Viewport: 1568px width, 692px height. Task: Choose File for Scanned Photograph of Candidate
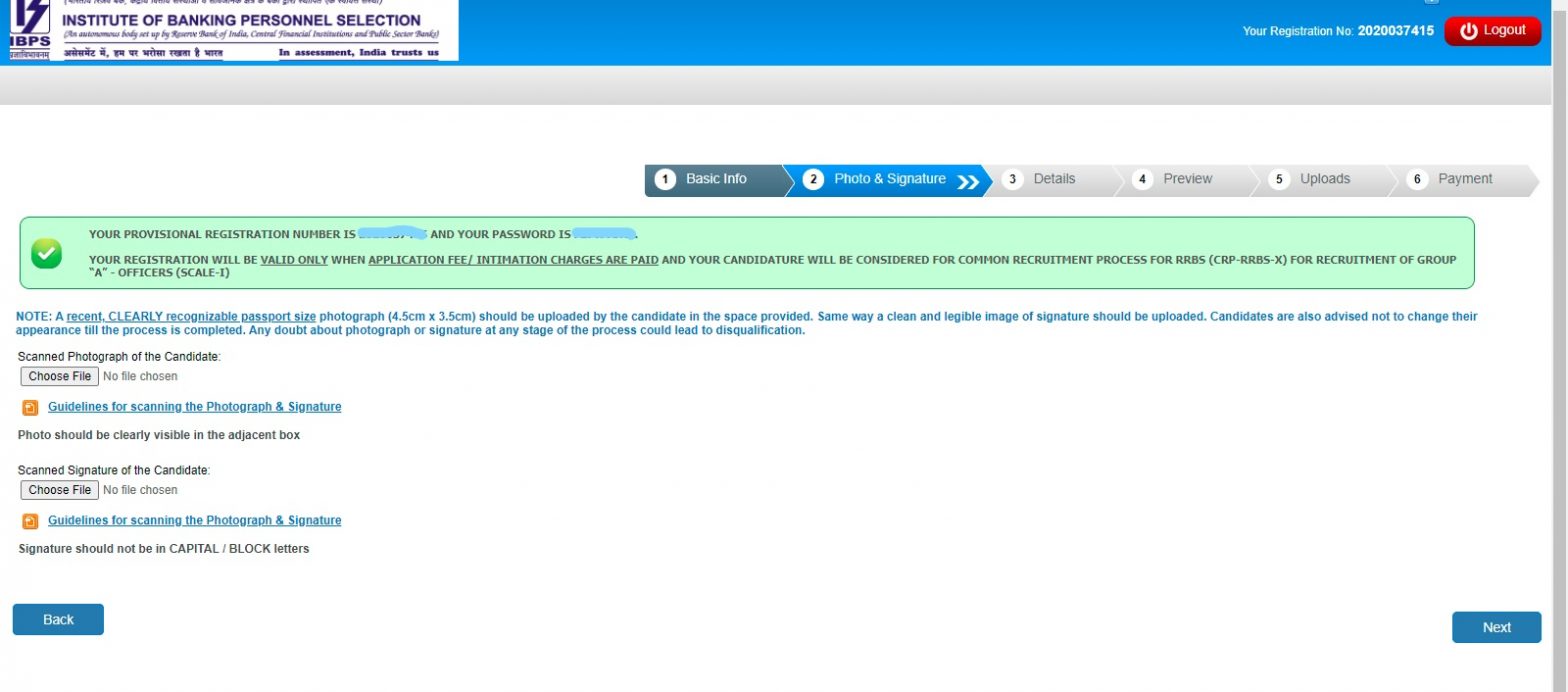click(60, 377)
